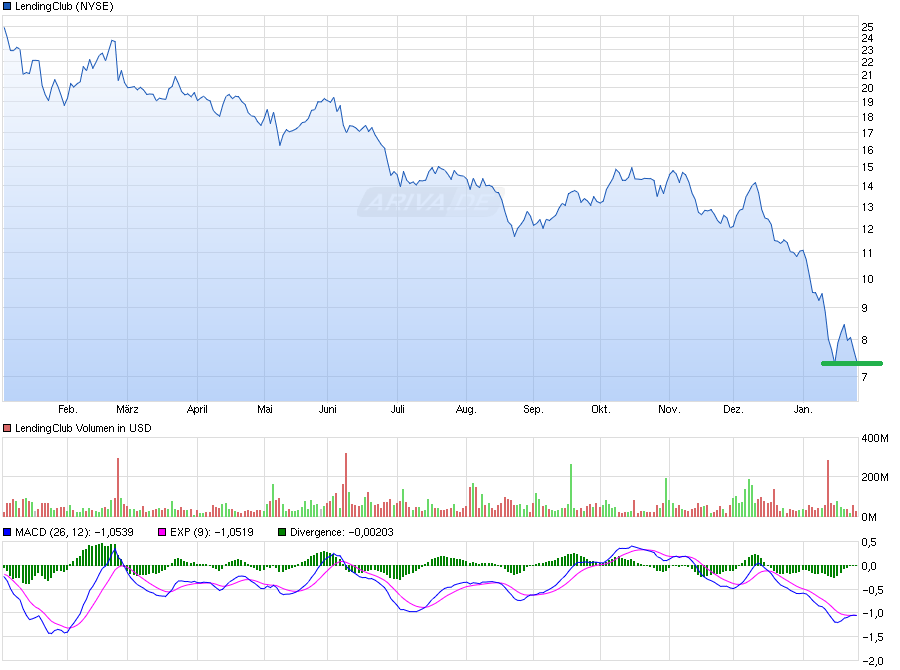Select the Dez. axis label

[734, 409]
